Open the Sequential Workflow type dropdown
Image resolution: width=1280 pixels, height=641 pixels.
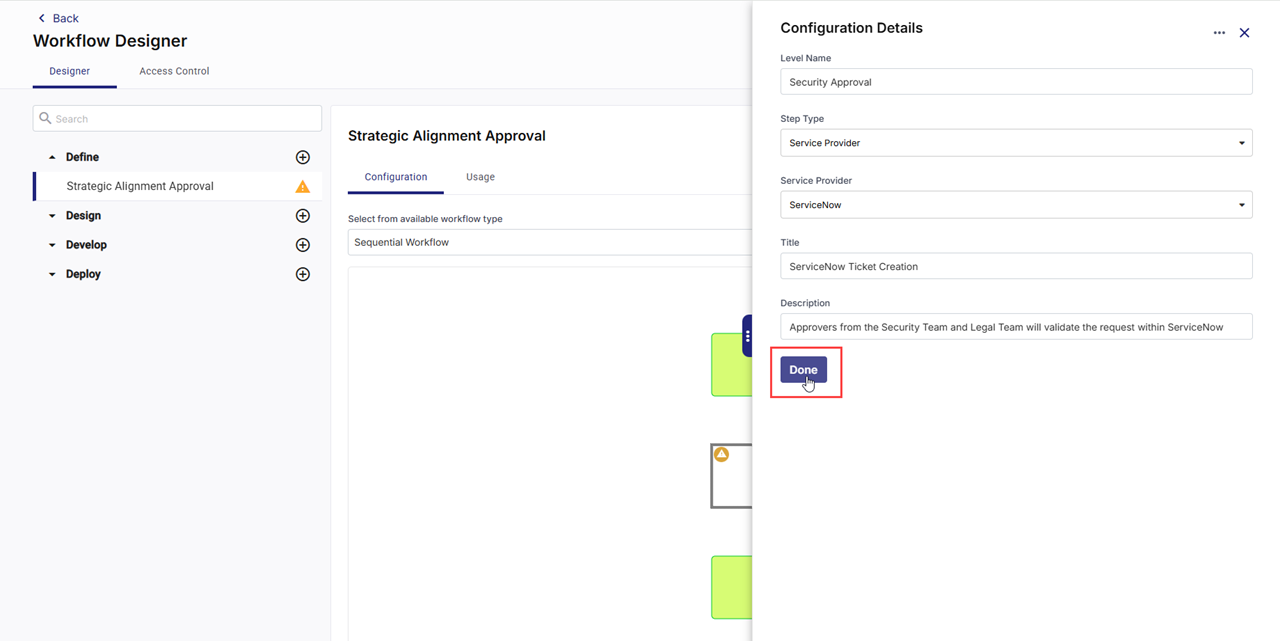pyautogui.click(x=550, y=242)
